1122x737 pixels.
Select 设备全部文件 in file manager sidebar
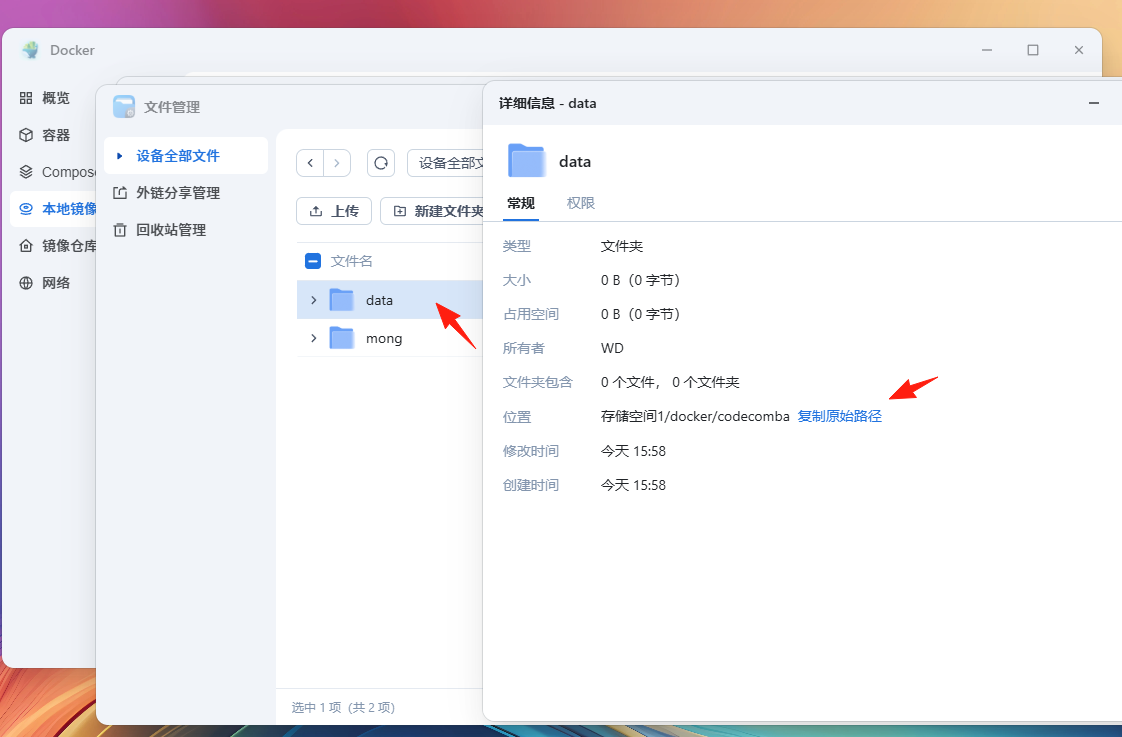[x=185, y=156]
